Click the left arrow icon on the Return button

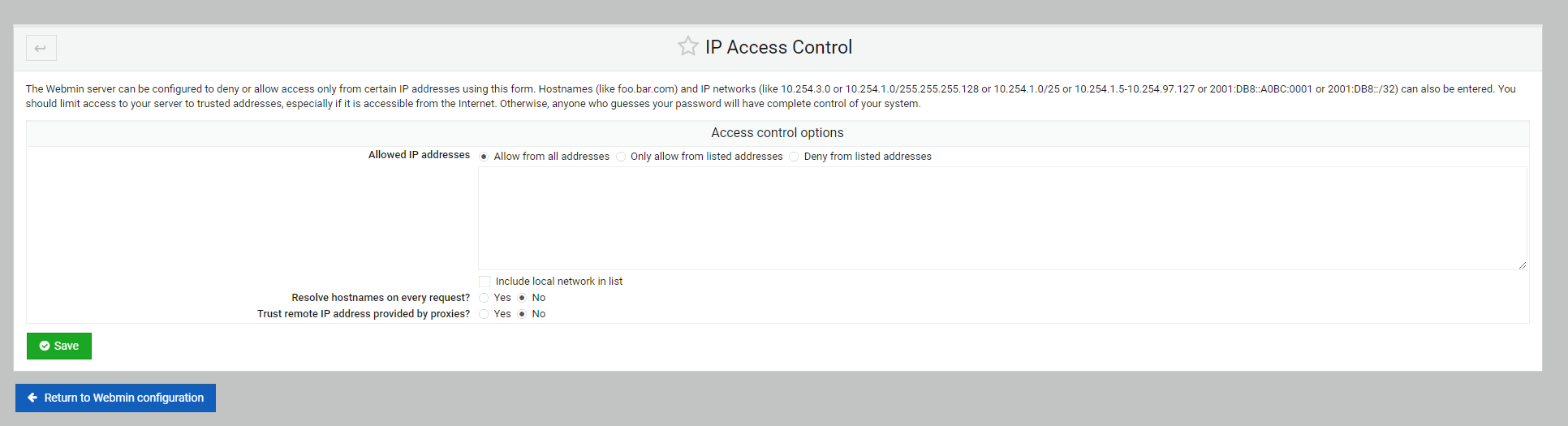32,398
